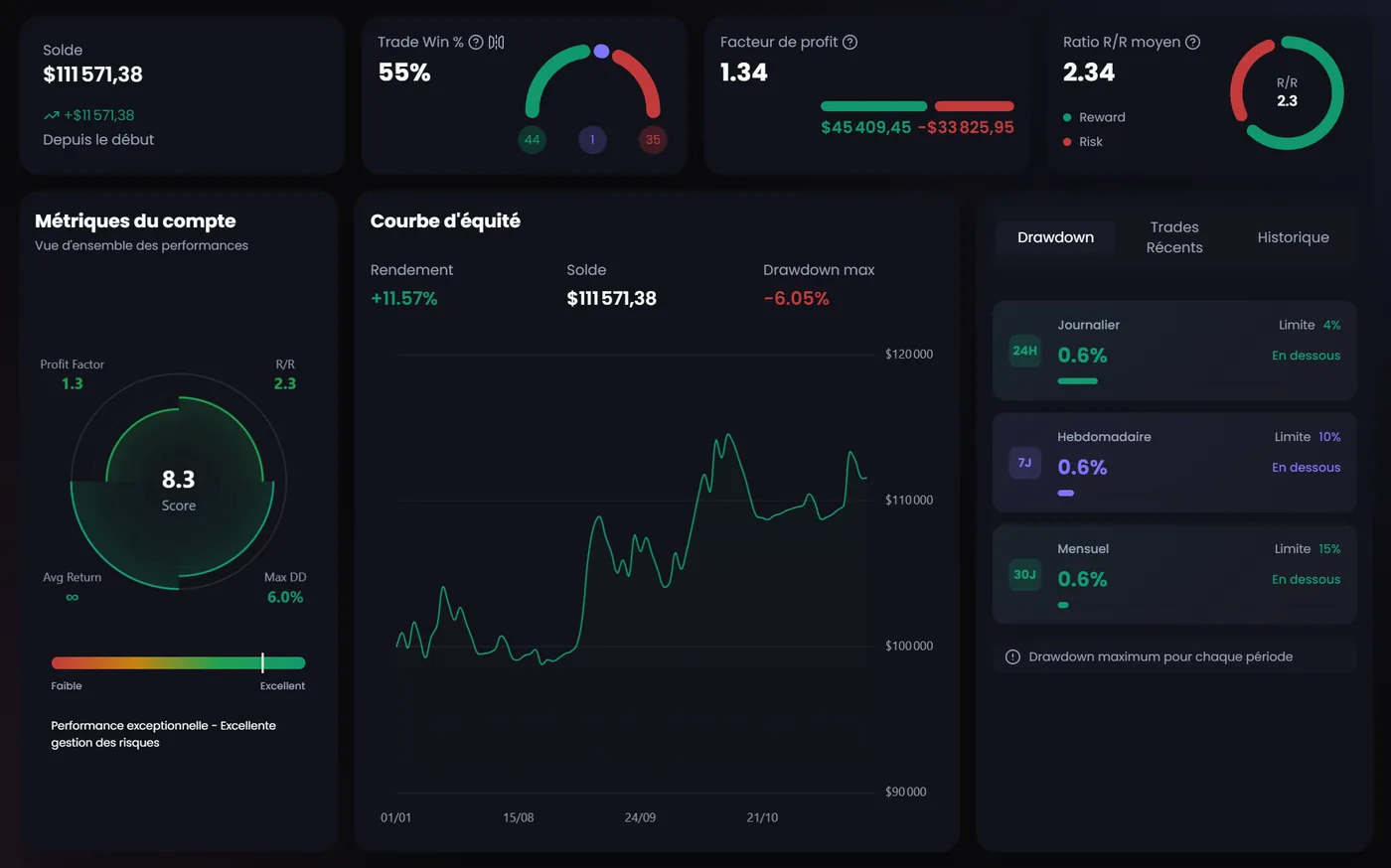Viewport: 1391px width, 868px height.
Task: Click the 15/08 date axis label
Action: click(519, 817)
